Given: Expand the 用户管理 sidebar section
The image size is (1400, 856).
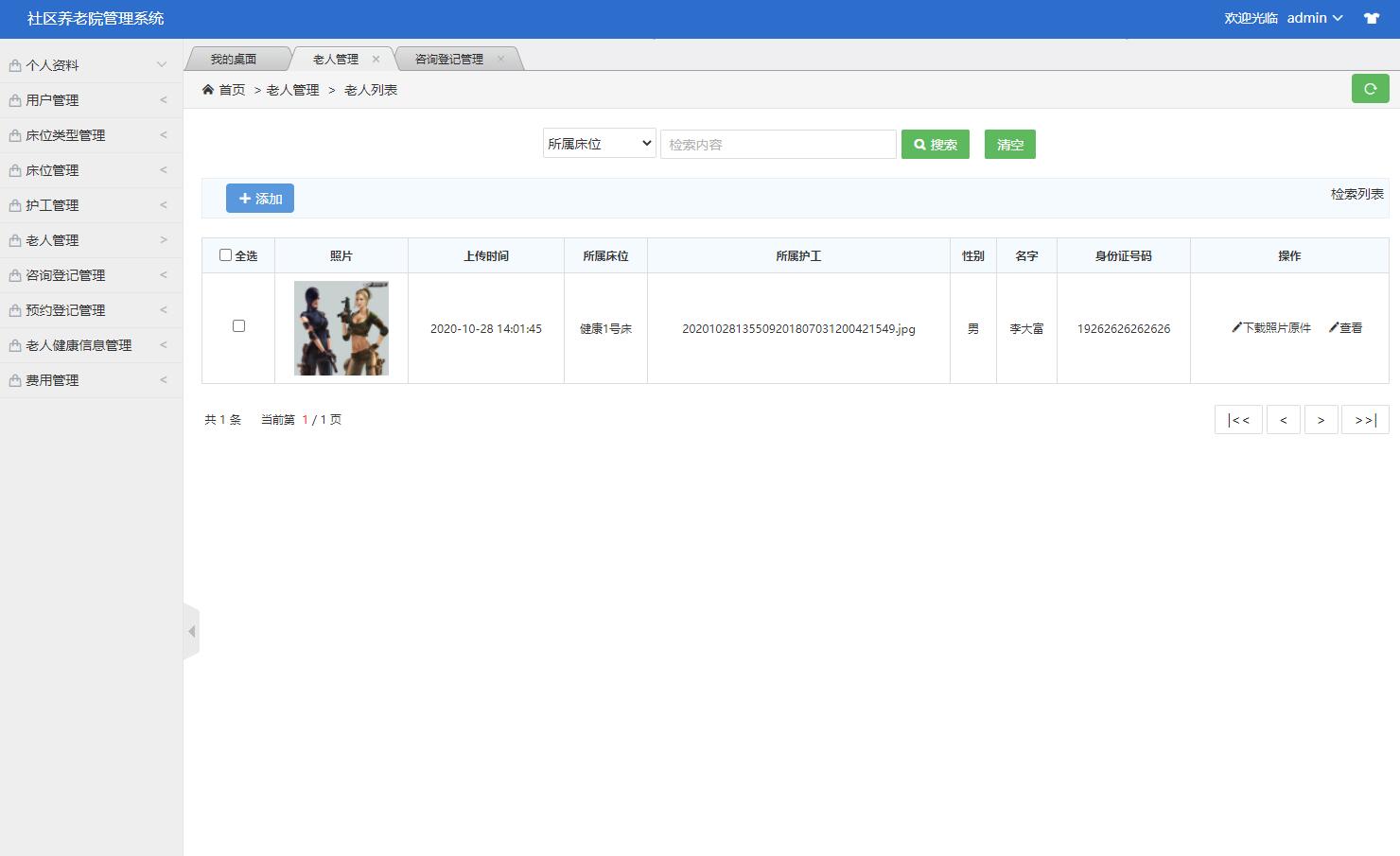Looking at the screenshot, I should pyautogui.click(x=90, y=99).
